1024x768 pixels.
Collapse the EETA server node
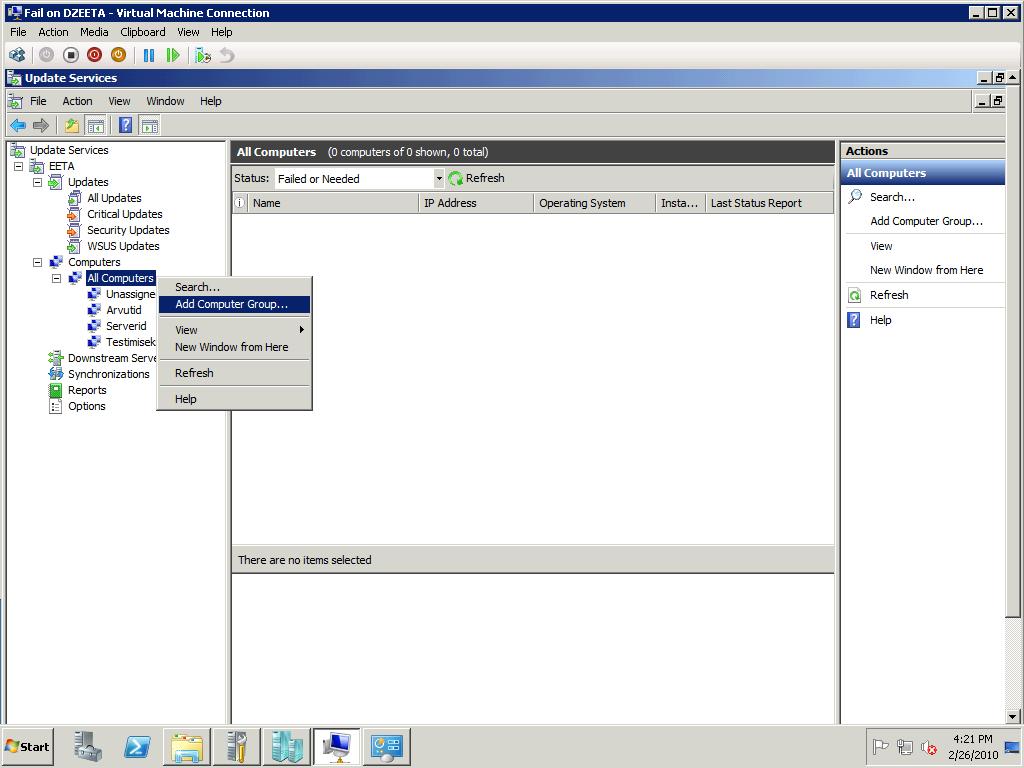point(18,167)
